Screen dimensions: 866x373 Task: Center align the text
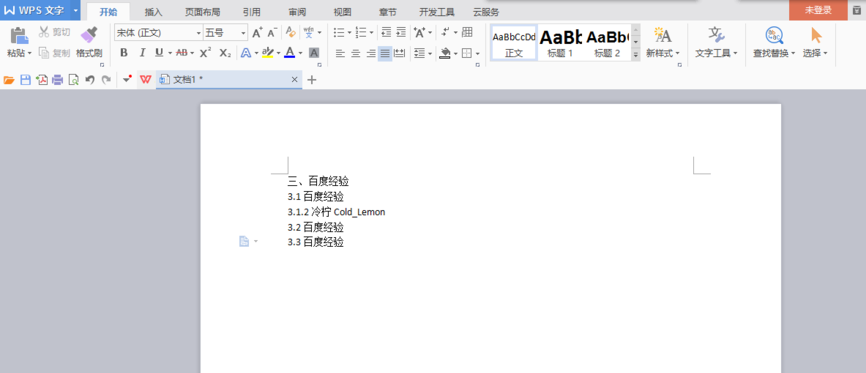click(x=356, y=53)
